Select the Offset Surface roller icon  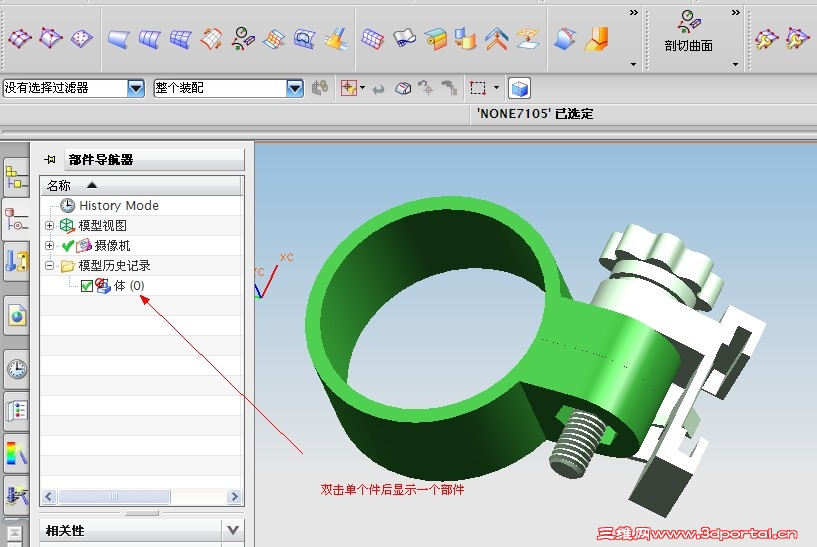tap(435, 39)
